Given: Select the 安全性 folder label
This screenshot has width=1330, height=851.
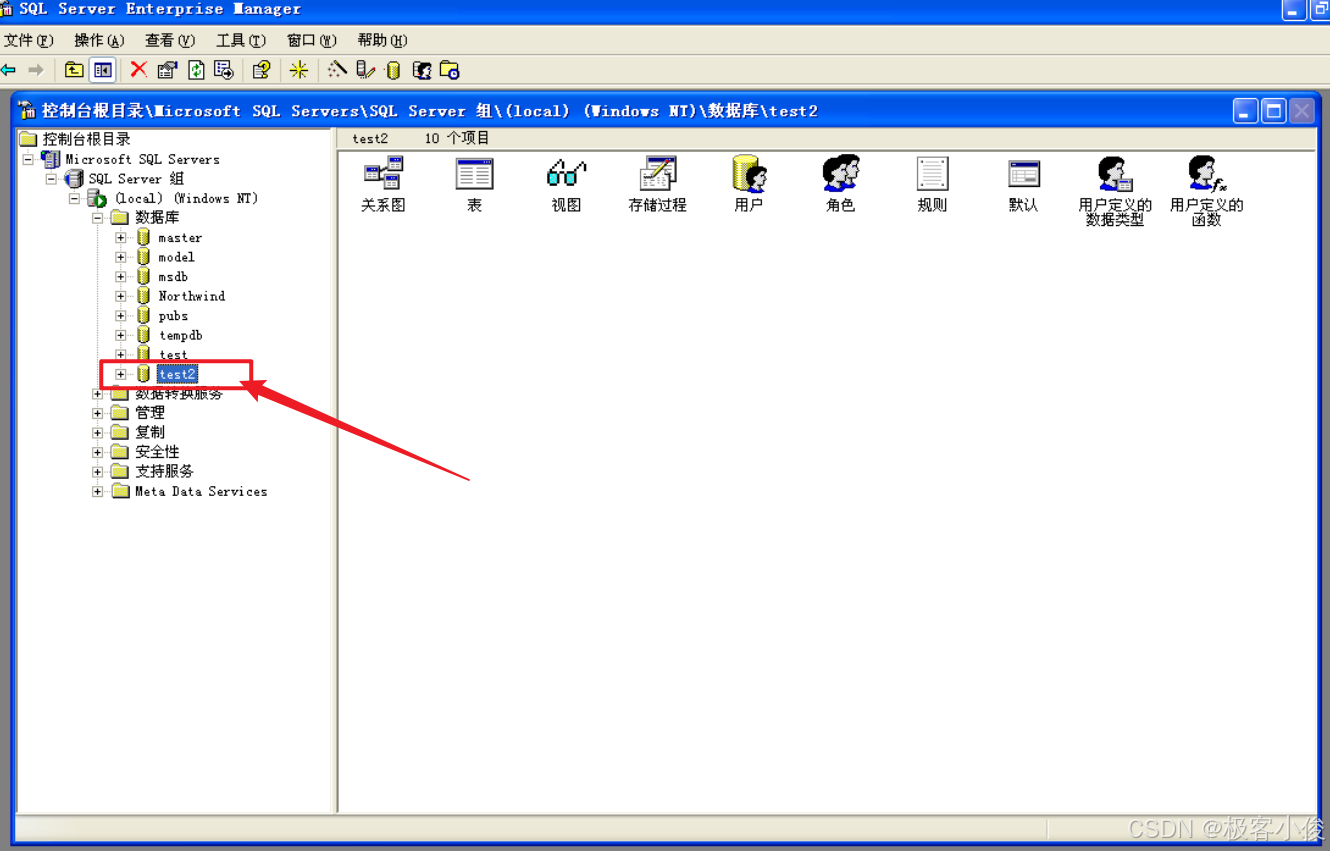Looking at the screenshot, I should 157,452.
